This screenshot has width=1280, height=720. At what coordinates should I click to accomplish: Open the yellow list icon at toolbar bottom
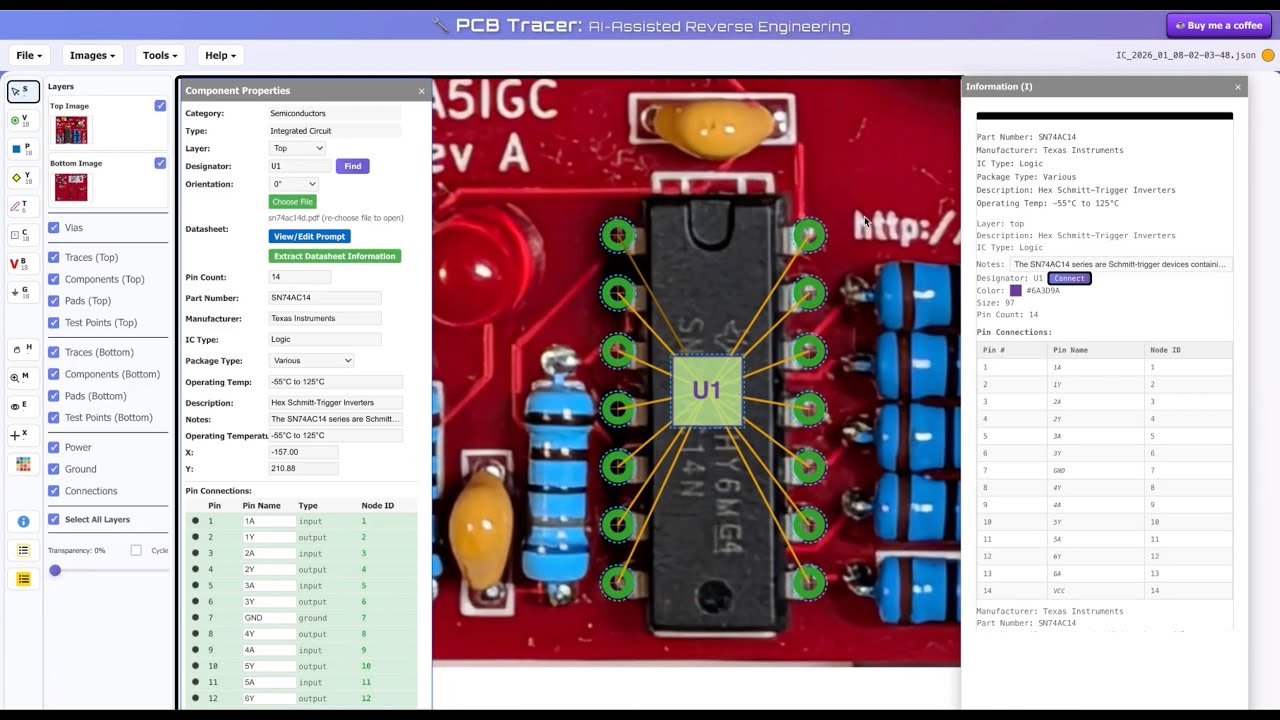pyautogui.click(x=23, y=579)
